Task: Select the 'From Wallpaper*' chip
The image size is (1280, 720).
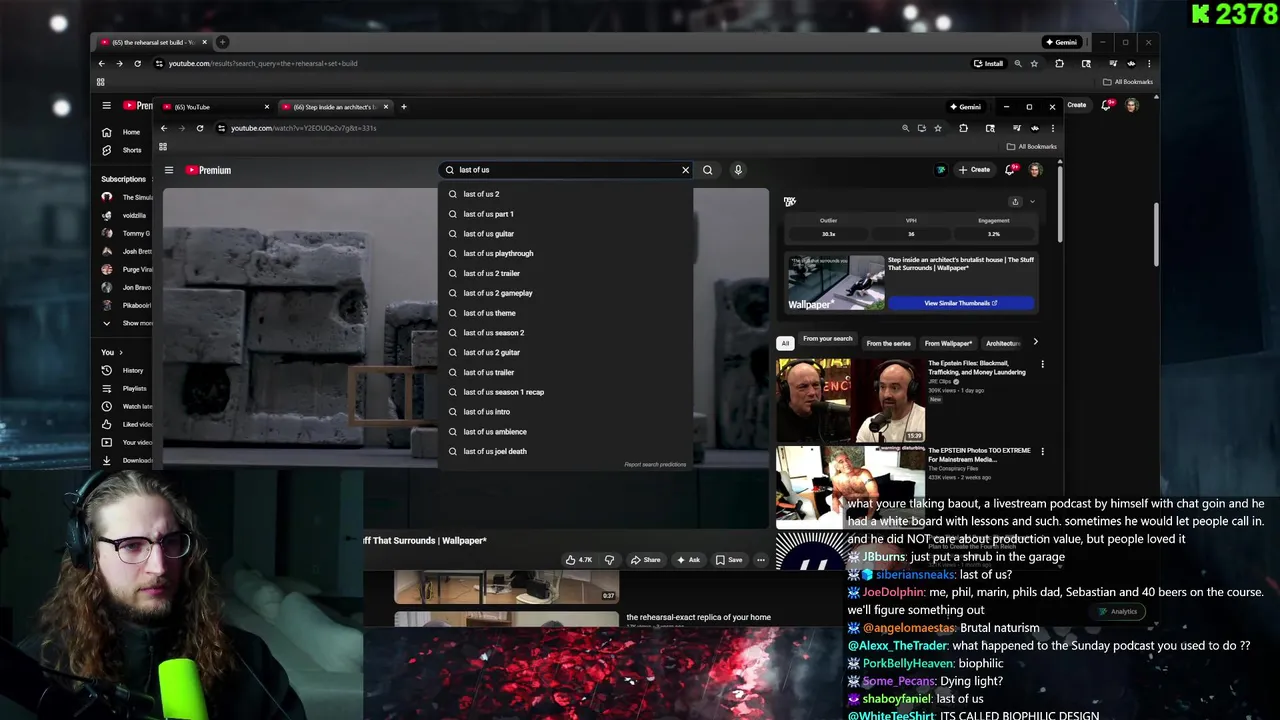Action: point(948,343)
